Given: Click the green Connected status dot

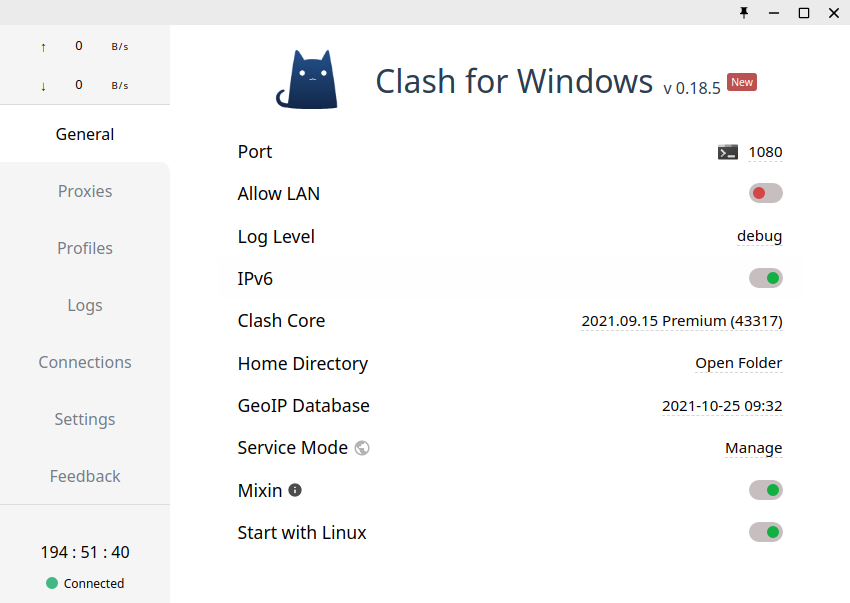Looking at the screenshot, I should 52,583.
